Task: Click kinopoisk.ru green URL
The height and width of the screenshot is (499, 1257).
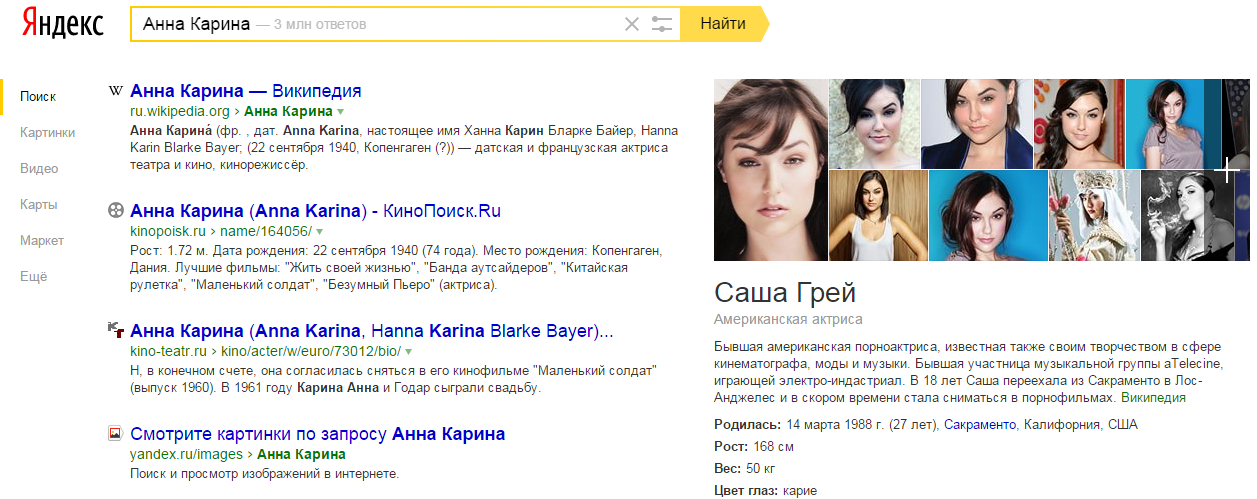Action: tap(167, 232)
